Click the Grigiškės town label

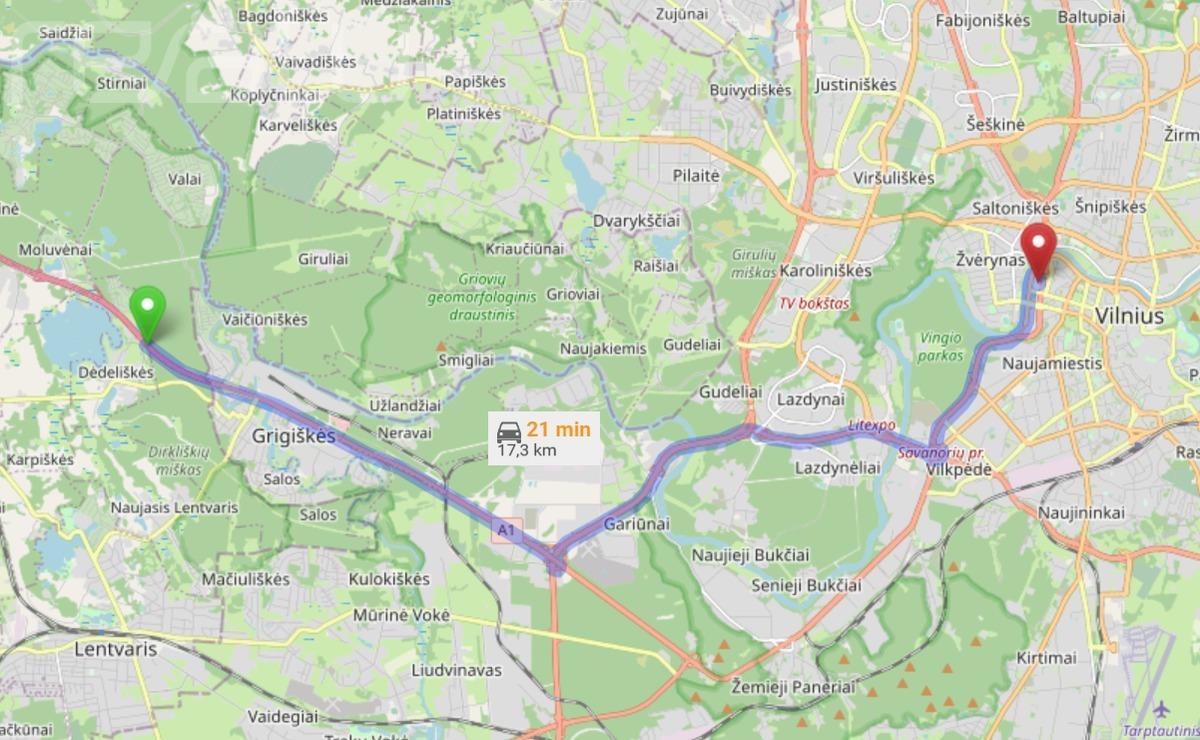click(x=294, y=437)
